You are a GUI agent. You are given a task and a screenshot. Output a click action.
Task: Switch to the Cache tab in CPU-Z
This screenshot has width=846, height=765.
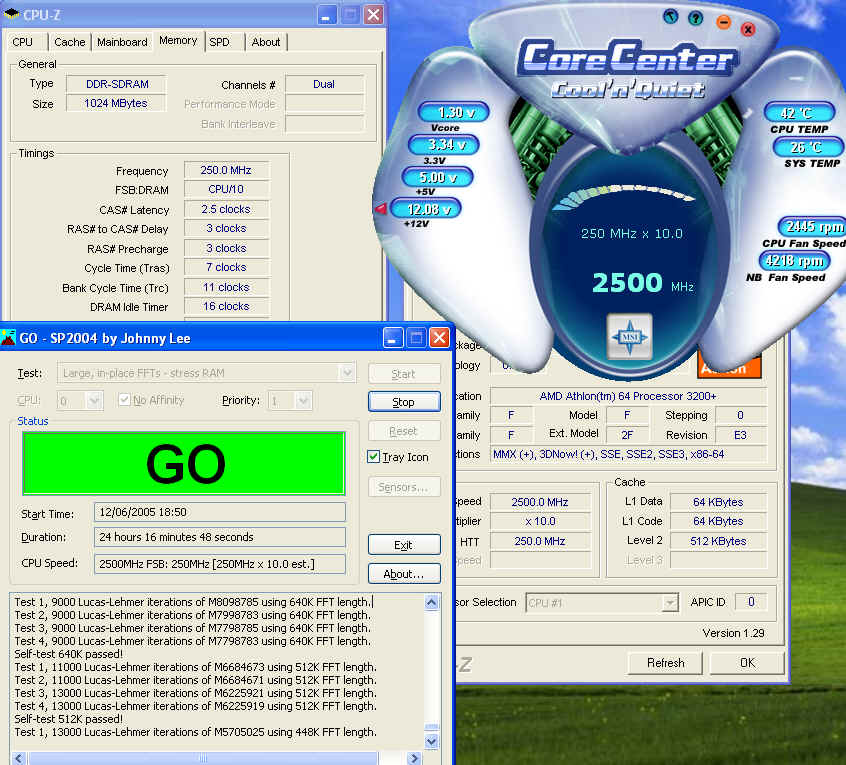click(x=70, y=42)
